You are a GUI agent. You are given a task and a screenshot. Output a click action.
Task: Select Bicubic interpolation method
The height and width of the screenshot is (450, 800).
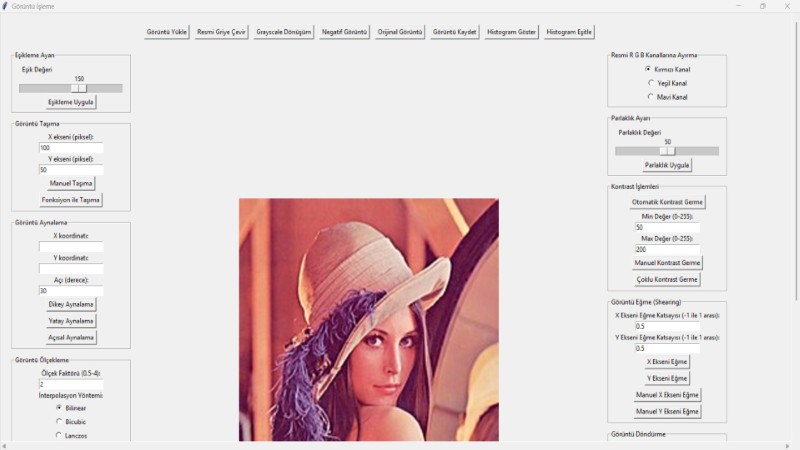coord(59,421)
